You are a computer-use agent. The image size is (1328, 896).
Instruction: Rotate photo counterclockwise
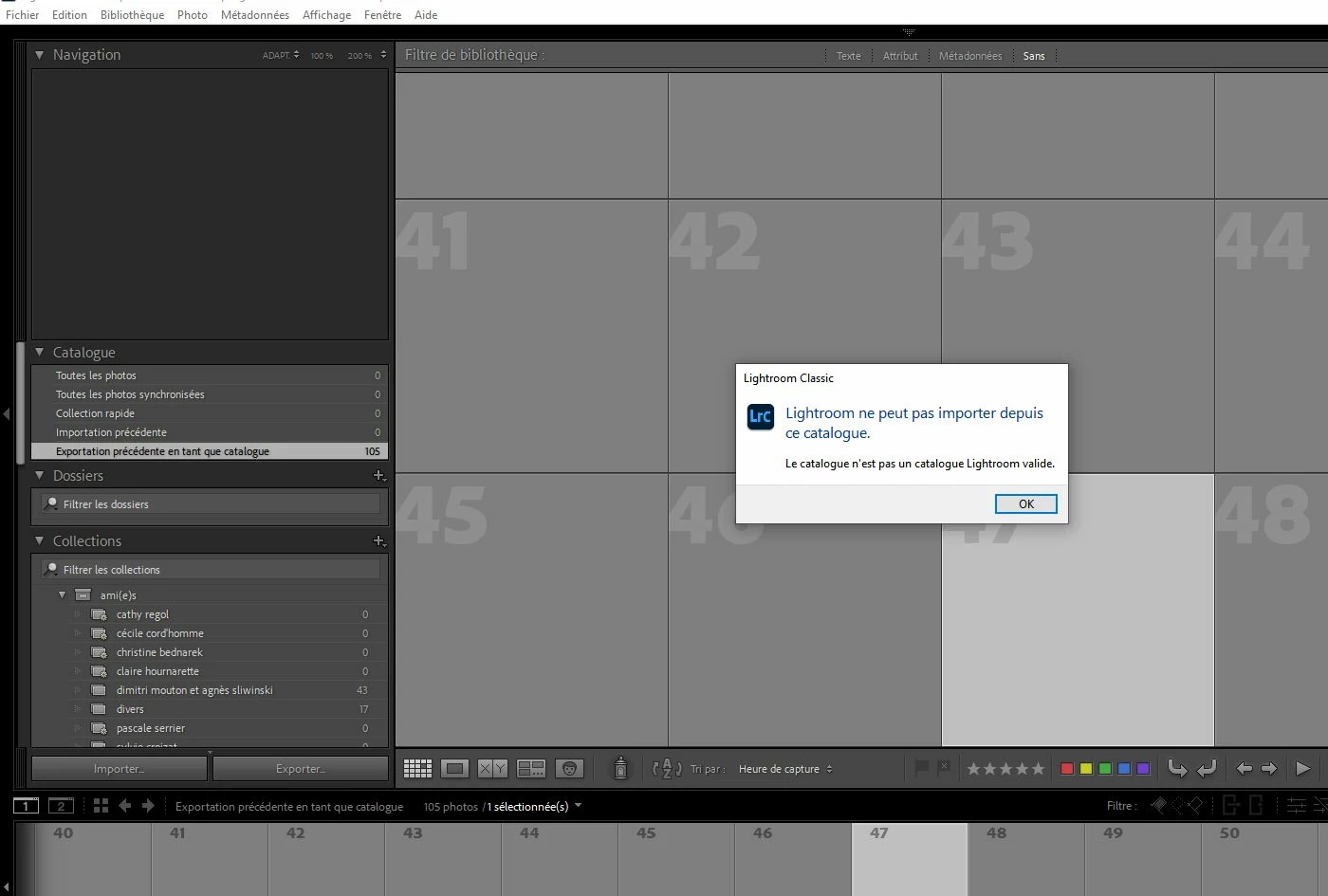click(x=1177, y=769)
